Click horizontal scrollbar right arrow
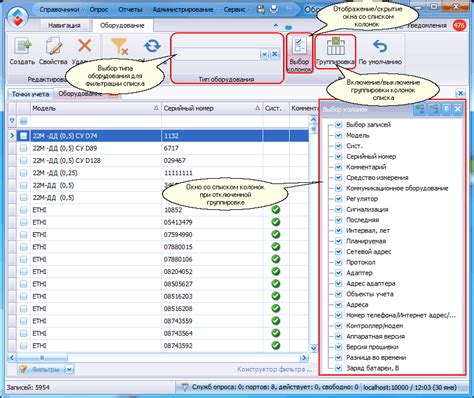This screenshot has height=398, width=474. [x=304, y=358]
